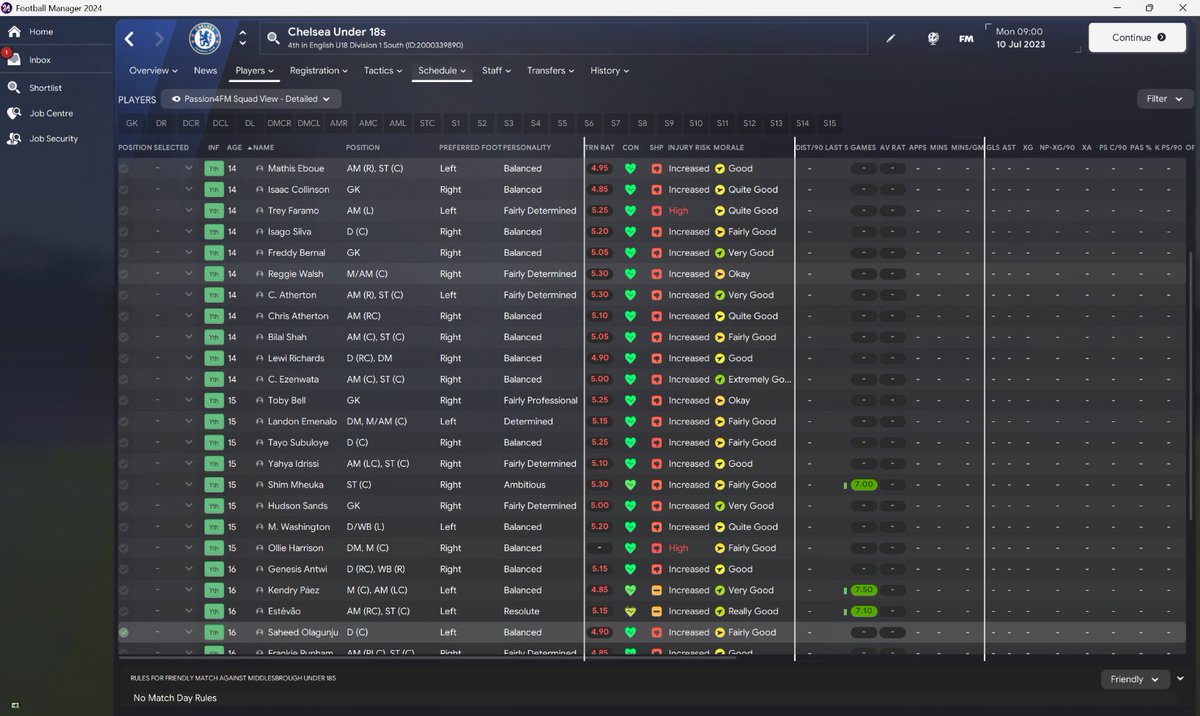The height and width of the screenshot is (716, 1200).
Task: Open the Tactics menu
Action: click(383, 71)
